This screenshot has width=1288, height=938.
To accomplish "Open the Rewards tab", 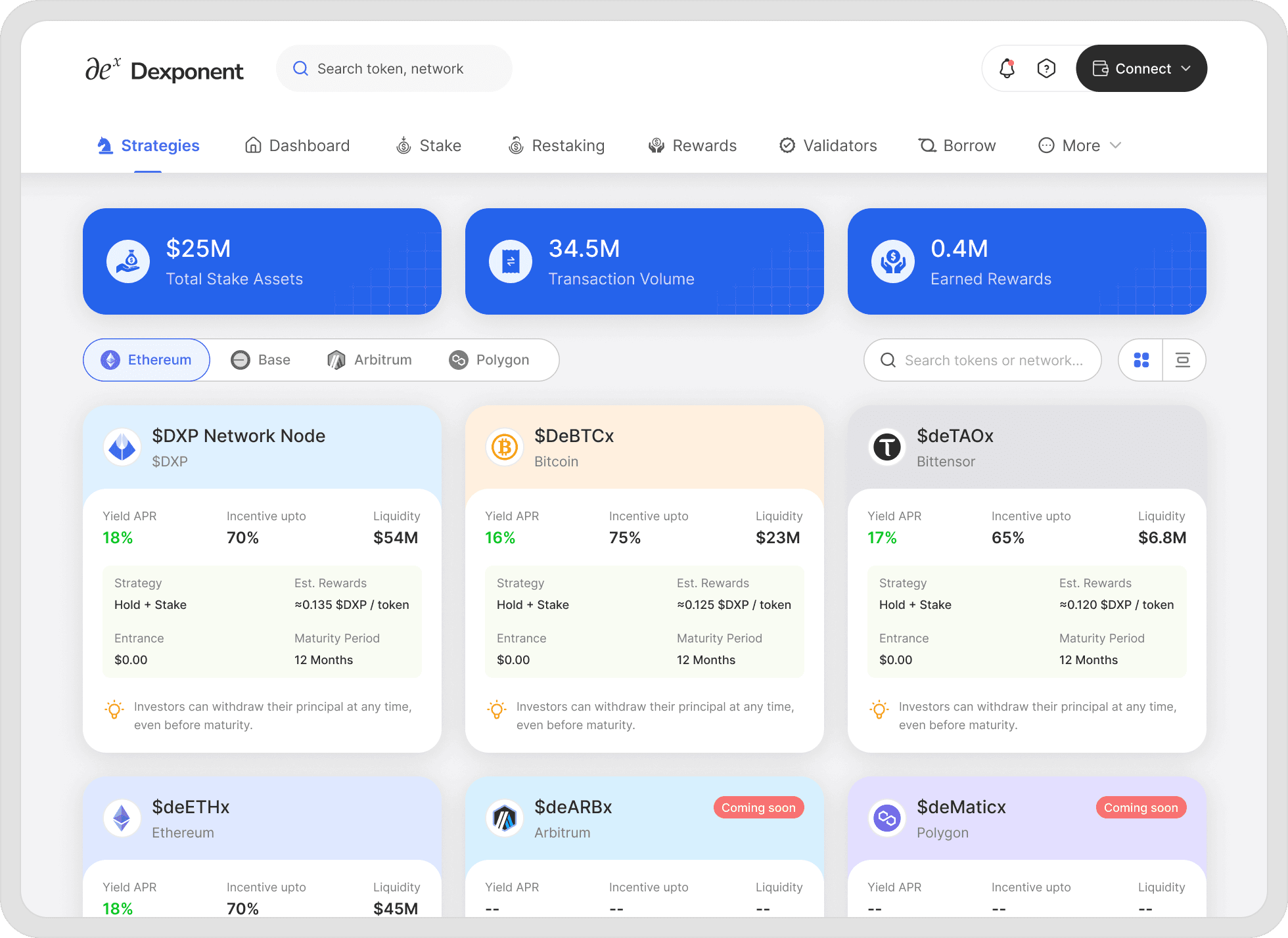I will pos(693,145).
